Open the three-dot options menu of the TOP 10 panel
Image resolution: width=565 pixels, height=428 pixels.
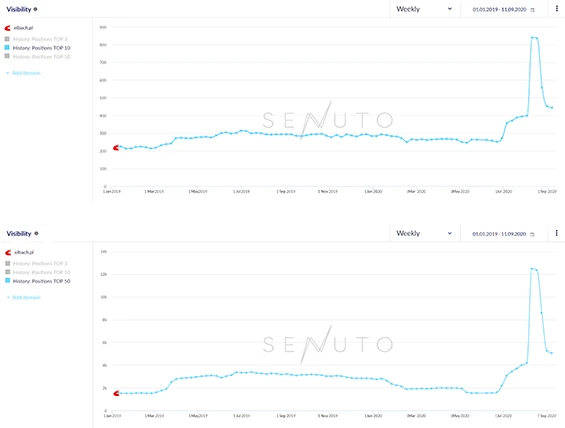(557, 9)
